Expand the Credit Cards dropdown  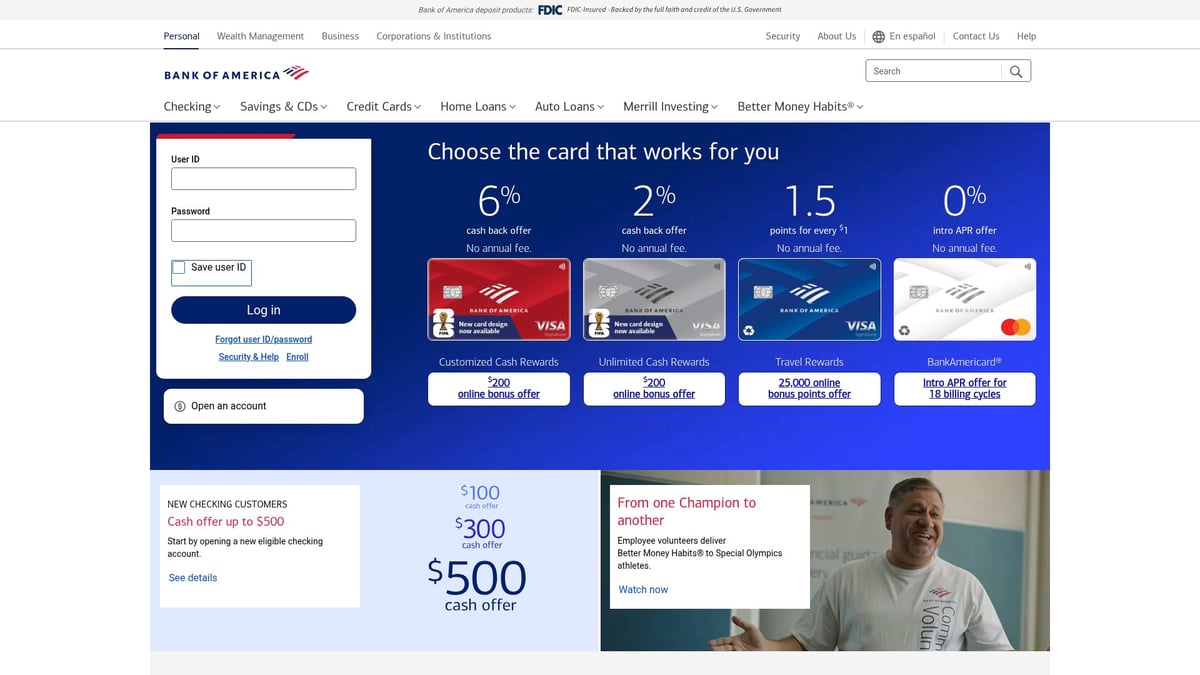(383, 106)
